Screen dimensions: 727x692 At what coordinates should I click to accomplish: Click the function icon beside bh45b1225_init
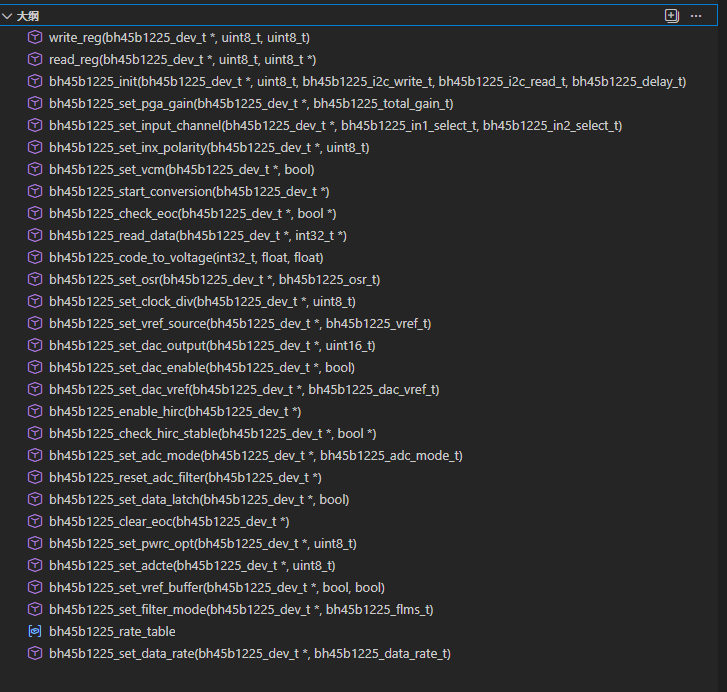[x=35, y=82]
